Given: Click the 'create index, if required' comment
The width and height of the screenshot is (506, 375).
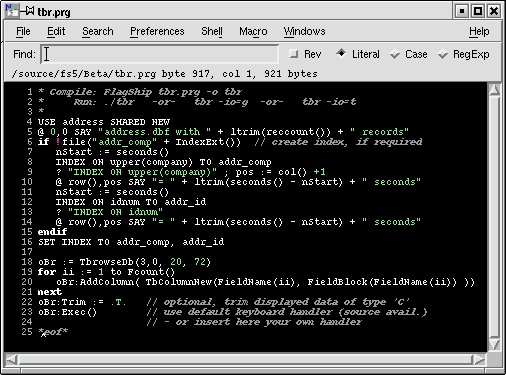Looking at the screenshot, I should coord(338,142).
